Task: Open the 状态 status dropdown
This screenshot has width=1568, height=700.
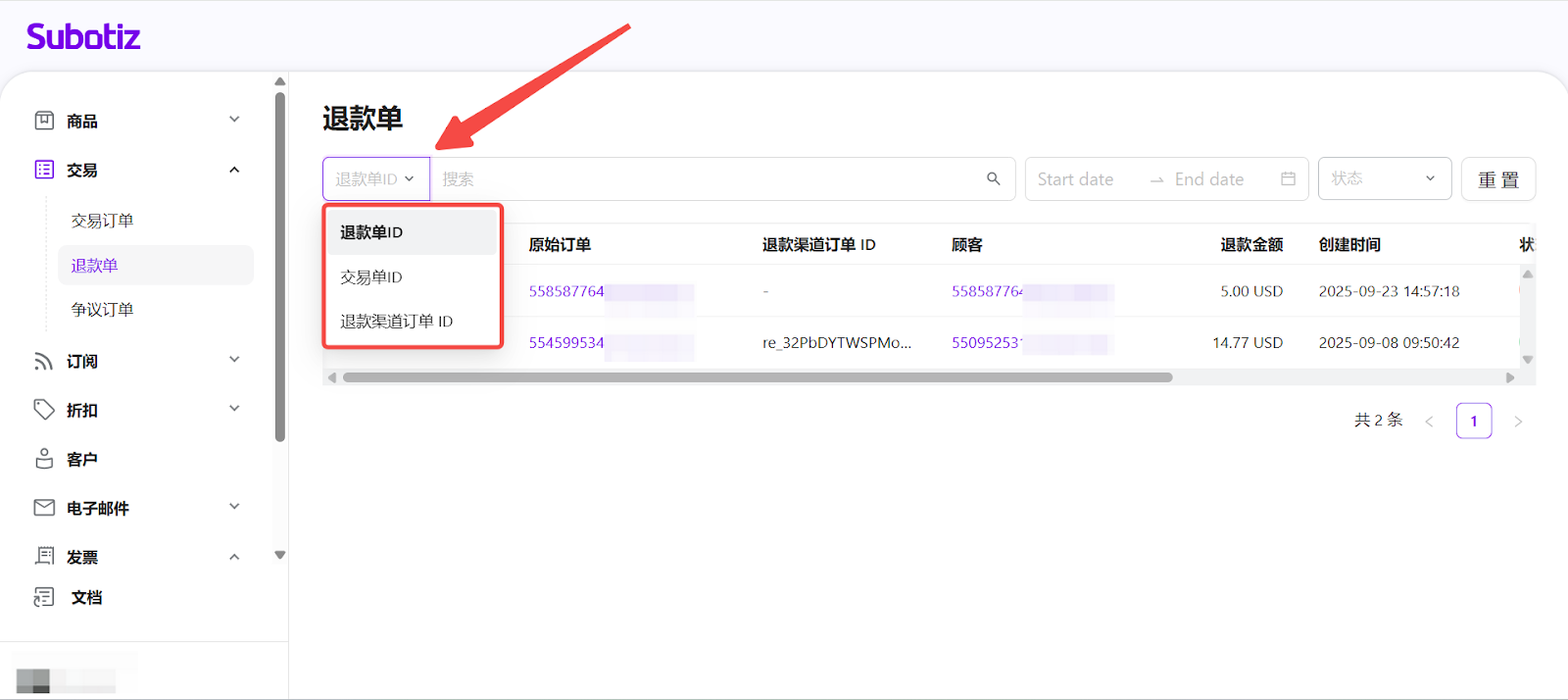Action: (1384, 178)
